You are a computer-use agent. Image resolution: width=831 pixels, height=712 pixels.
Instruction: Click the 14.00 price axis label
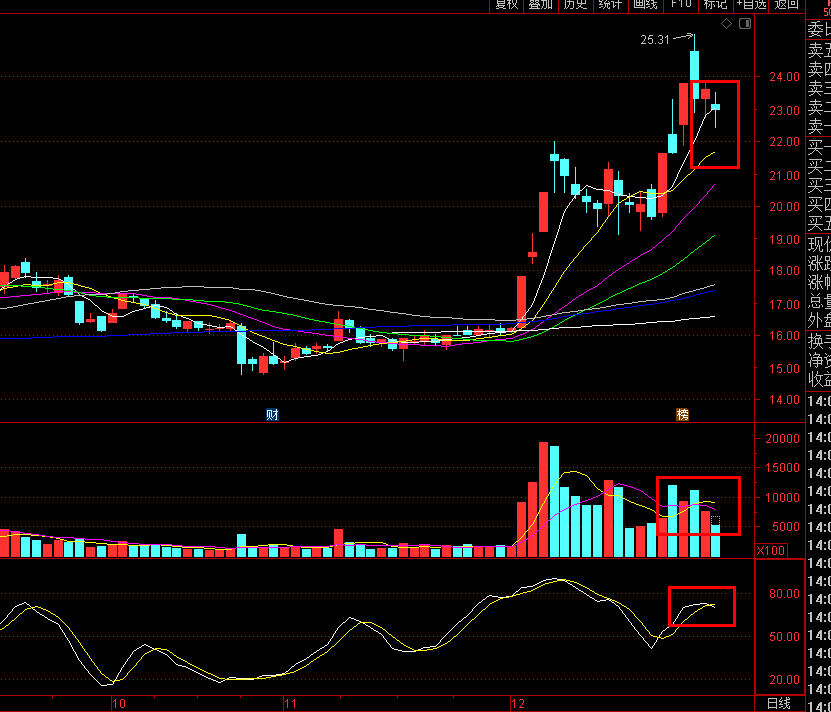(x=785, y=400)
